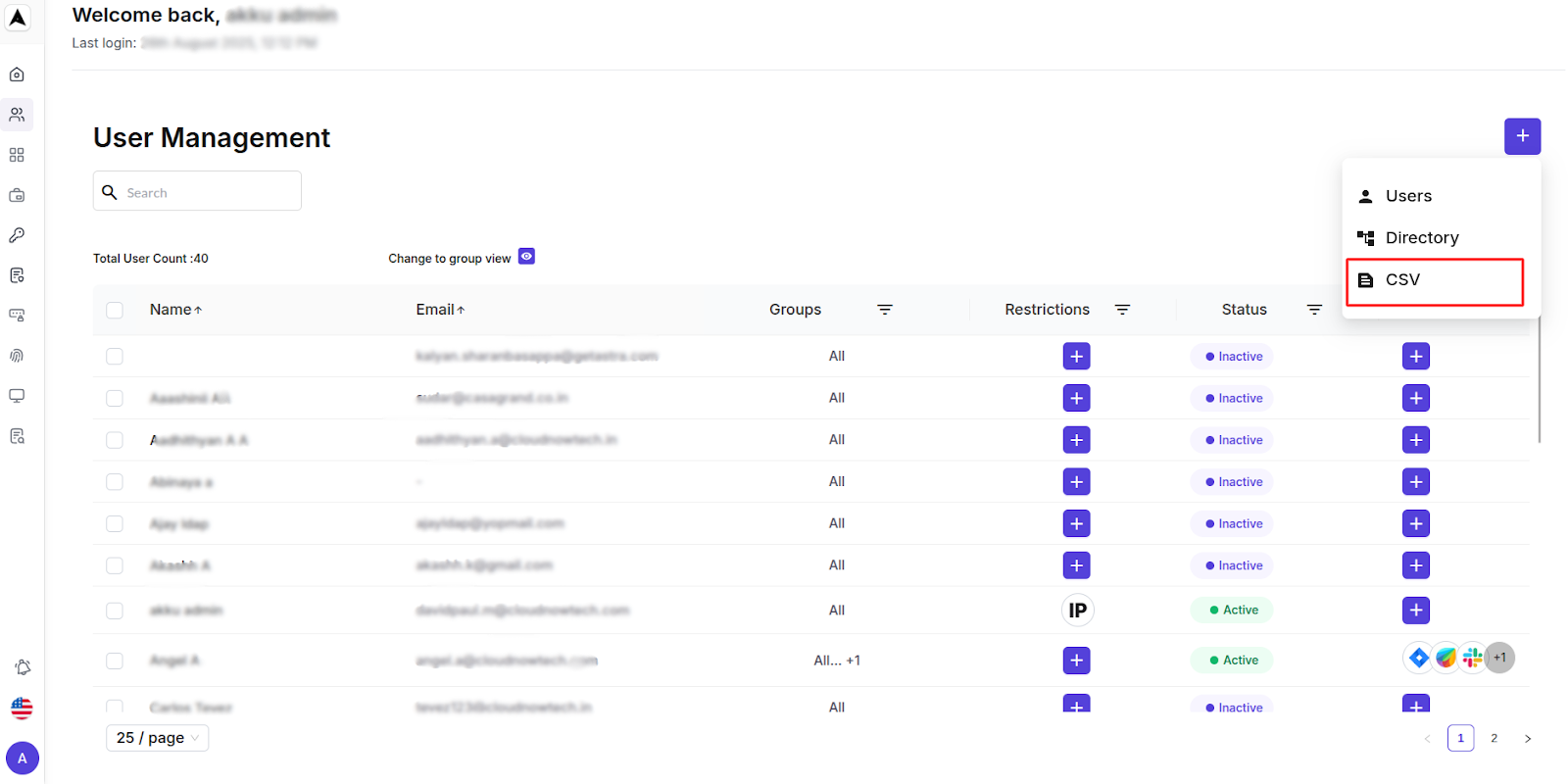Image resolution: width=1568 pixels, height=784 pixels.
Task: Open the Apps grid icon in sidebar
Action: (x=17, y=155)
